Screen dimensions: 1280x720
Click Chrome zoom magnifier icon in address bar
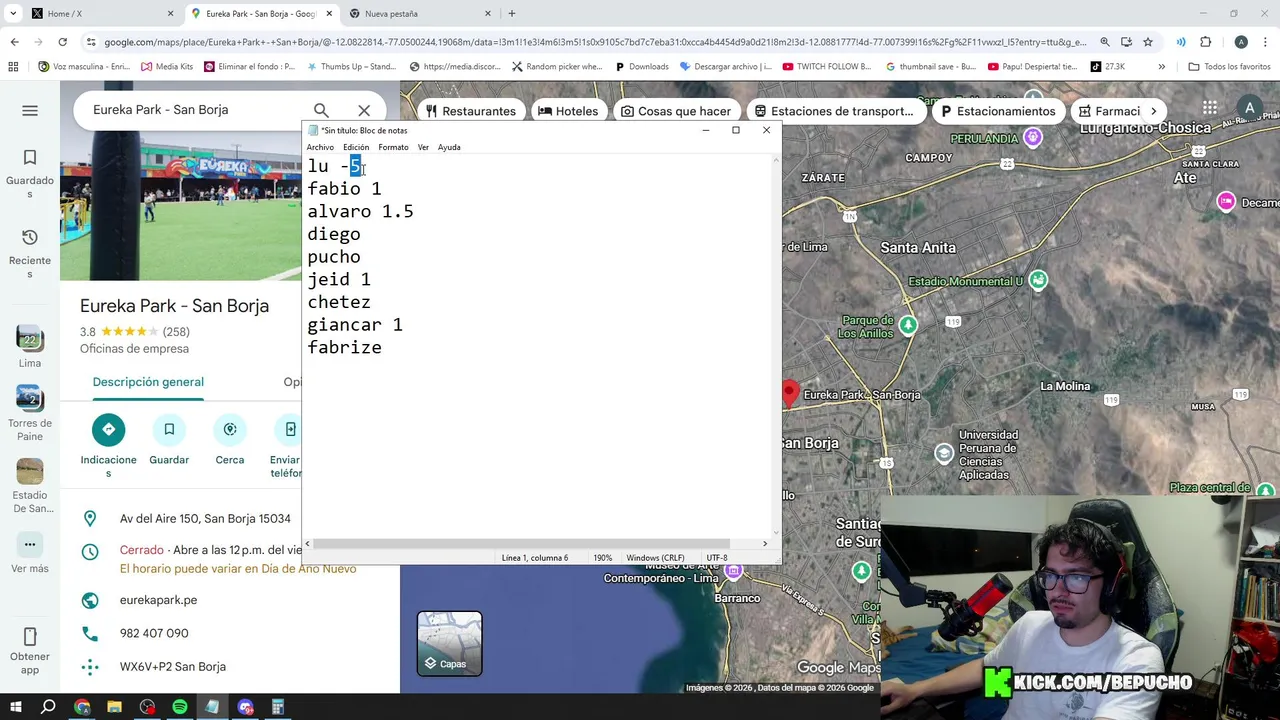click(1105, 42)
